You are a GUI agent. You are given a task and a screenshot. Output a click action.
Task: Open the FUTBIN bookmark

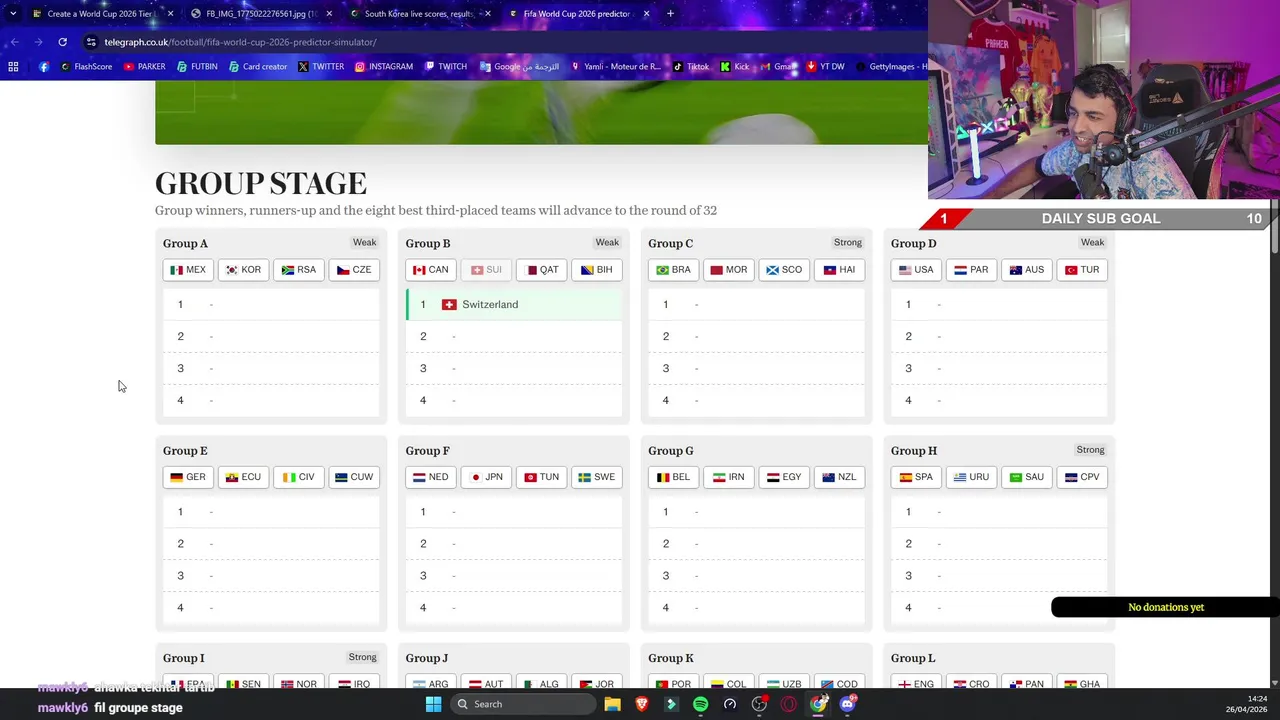[197, 67]
